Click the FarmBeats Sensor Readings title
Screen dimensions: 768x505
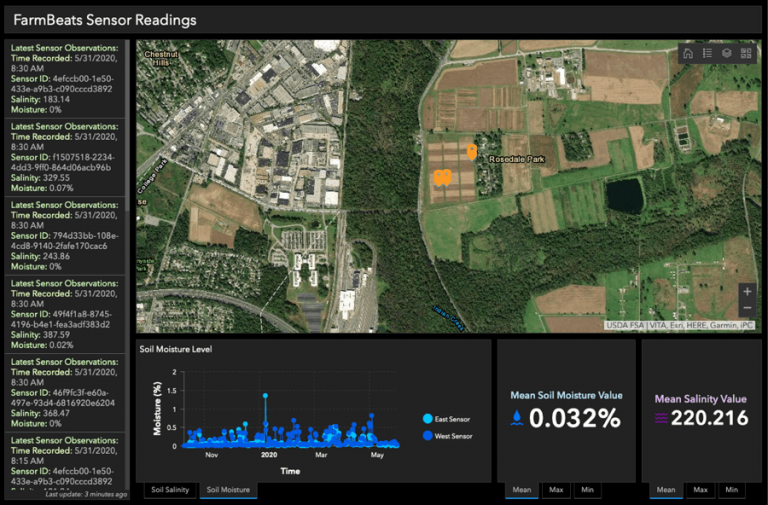(x=105, y=20)
